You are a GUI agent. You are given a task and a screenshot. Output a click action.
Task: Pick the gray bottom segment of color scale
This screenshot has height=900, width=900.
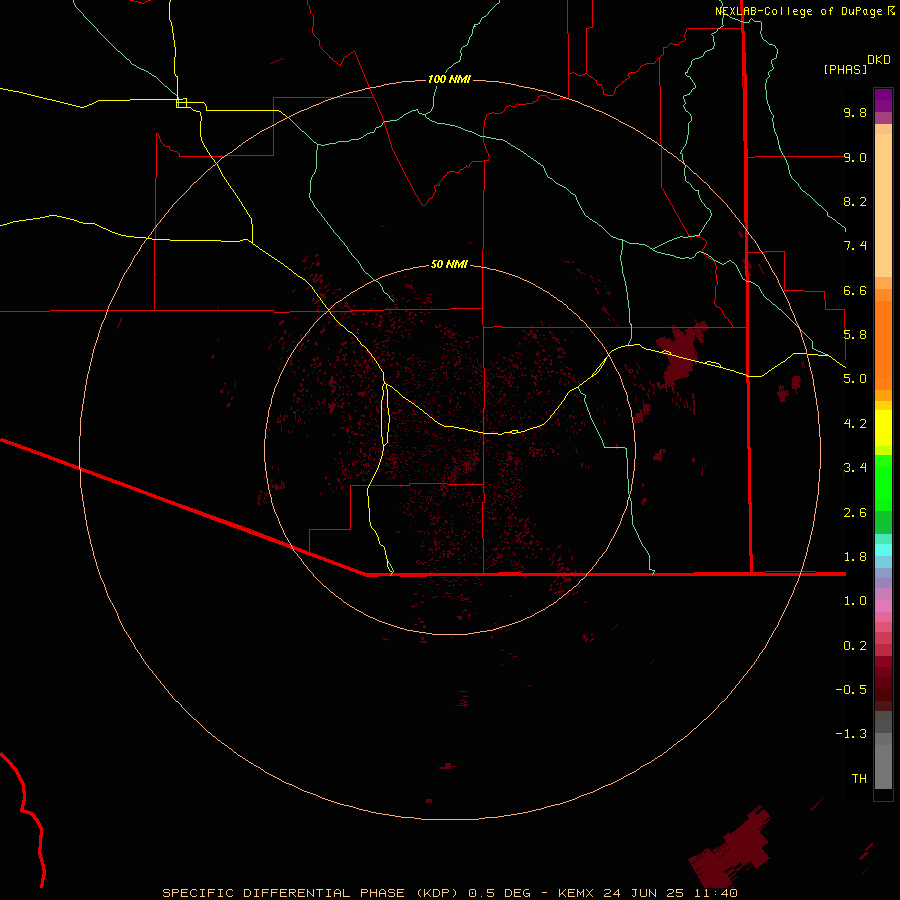tap(883, 766)
